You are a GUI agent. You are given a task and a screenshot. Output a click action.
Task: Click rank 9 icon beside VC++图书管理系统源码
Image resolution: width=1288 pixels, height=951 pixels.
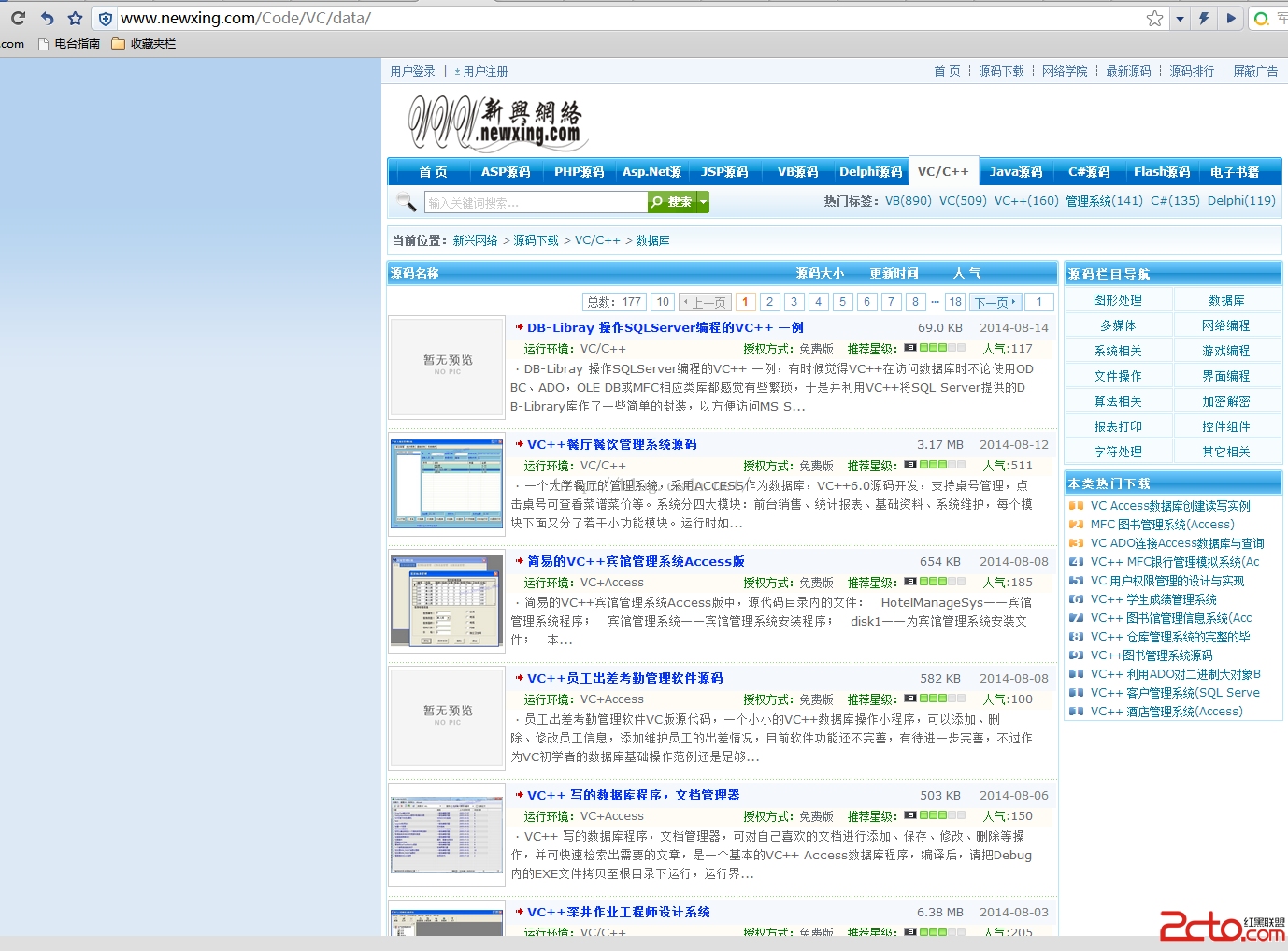1076,656
